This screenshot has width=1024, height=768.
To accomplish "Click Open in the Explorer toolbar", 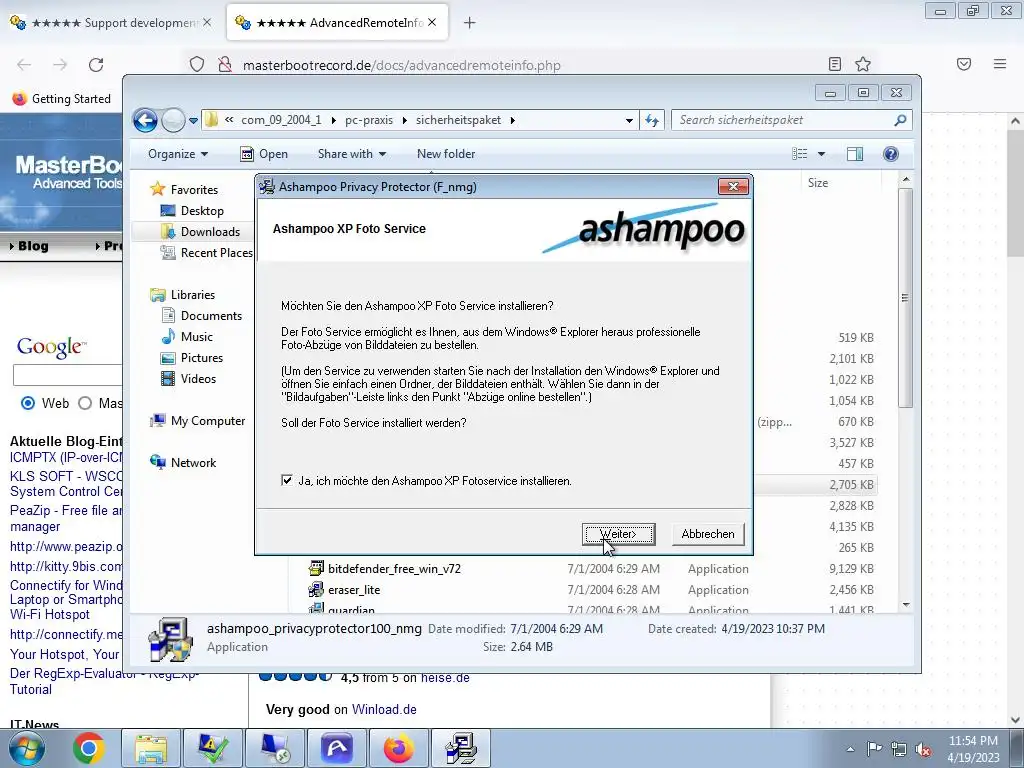I will click(x=264, y=154).
